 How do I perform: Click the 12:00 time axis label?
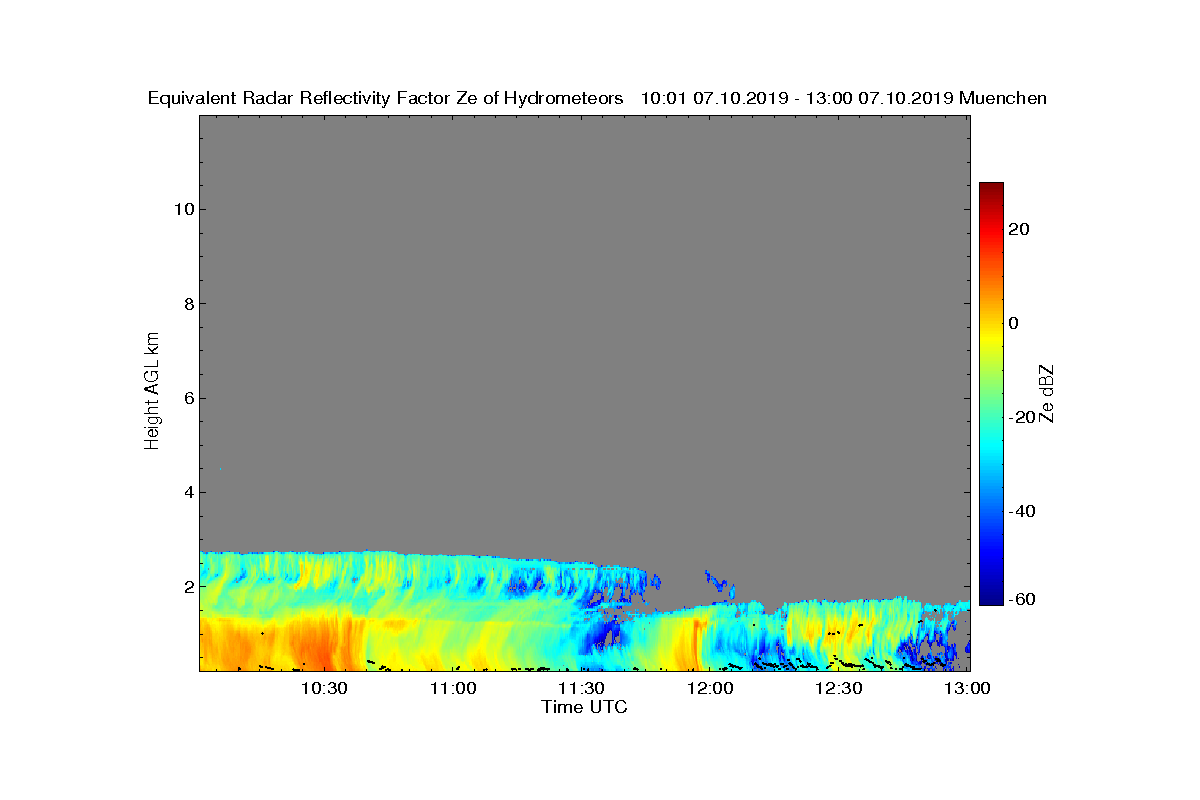click(710, 688)
